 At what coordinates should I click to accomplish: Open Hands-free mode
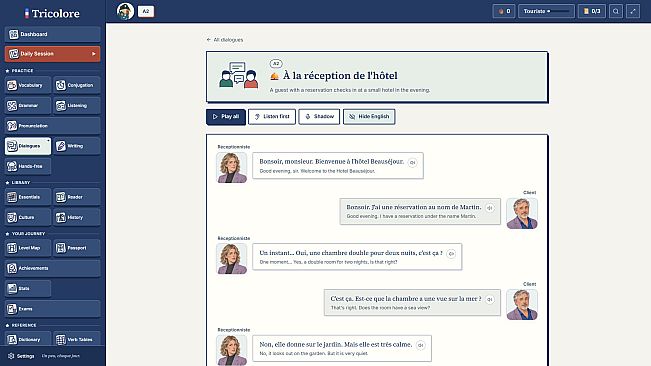pyautogui.click(x=28, y=166)
